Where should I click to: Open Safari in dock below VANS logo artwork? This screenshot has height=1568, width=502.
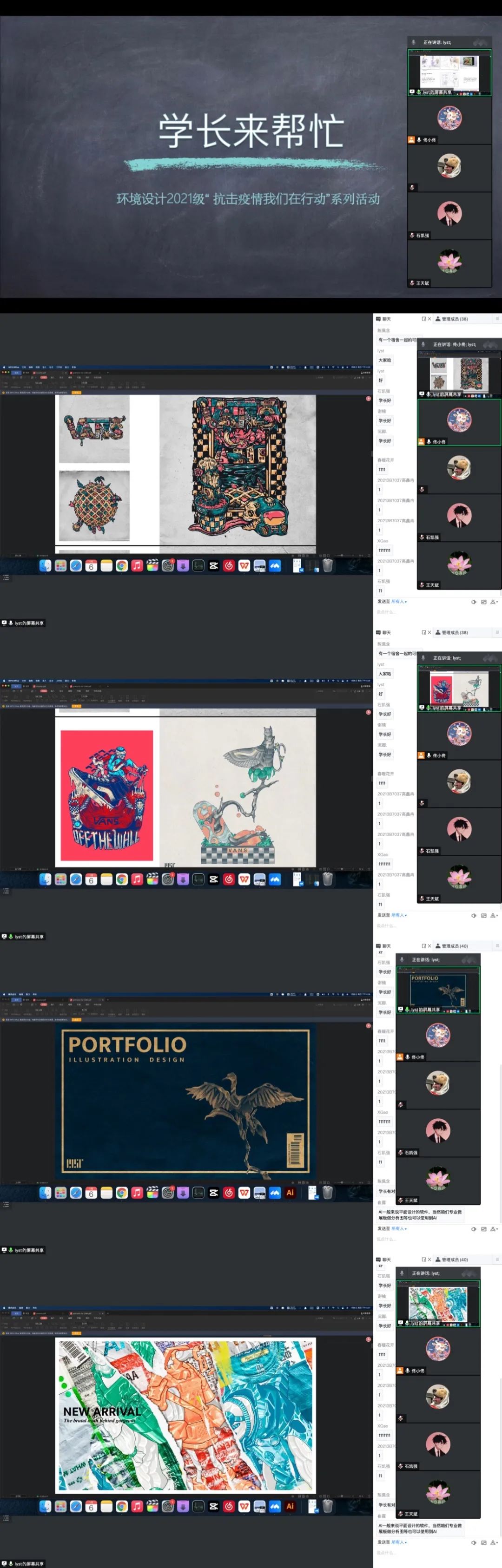[76, 566]
